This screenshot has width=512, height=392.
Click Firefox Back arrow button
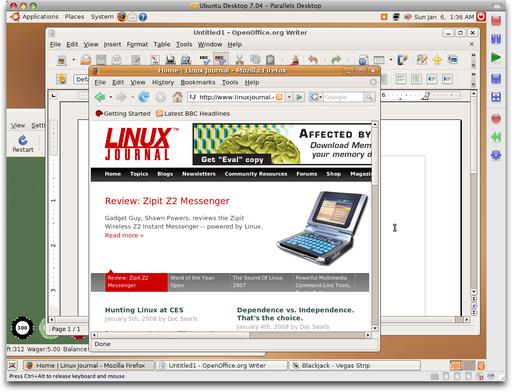[x=100, y=97]
